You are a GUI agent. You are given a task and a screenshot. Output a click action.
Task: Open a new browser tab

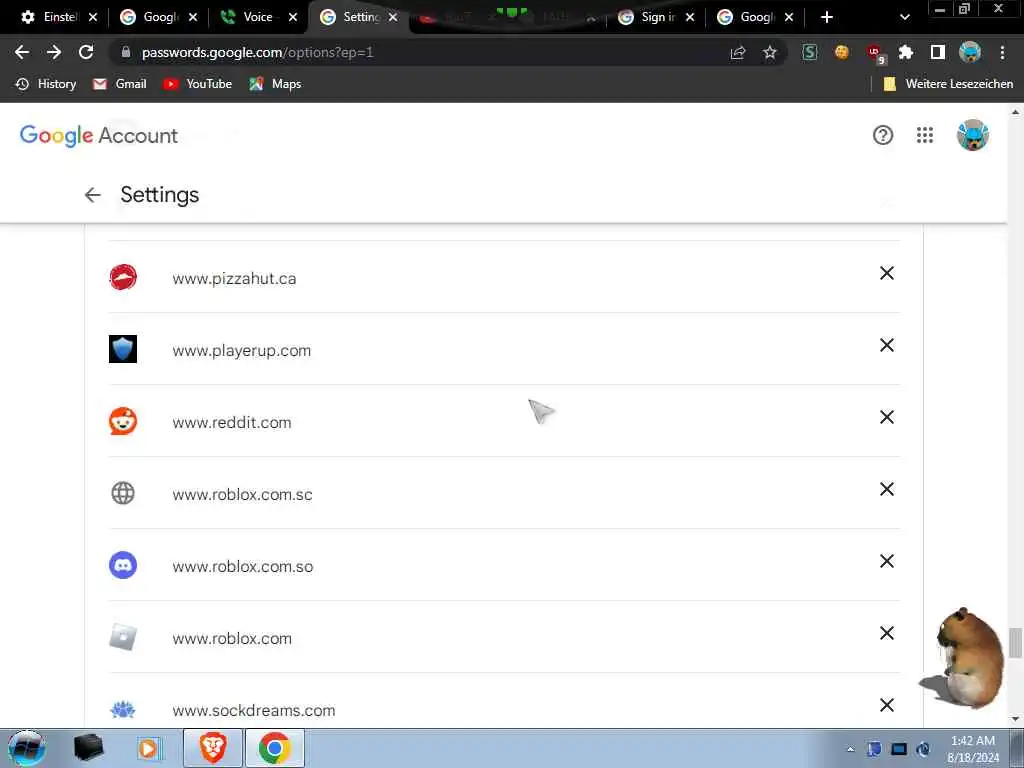click(827, 17)
